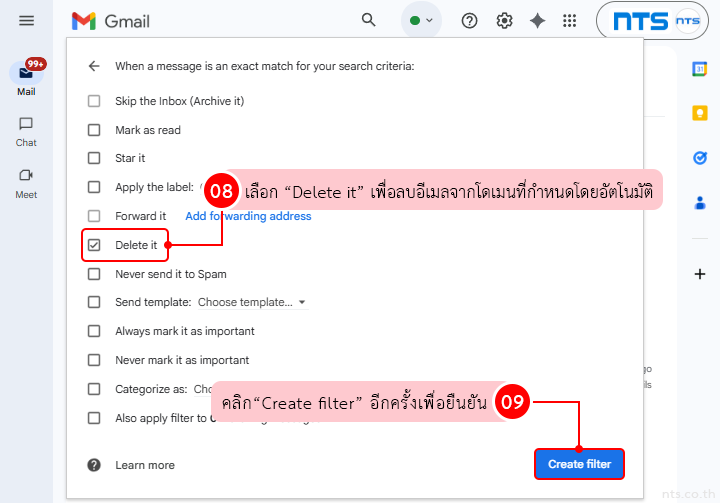Enable the Categorize as checkbox
Screen dimensions: 720x503
pyautogui.click(x=94, y=389)
